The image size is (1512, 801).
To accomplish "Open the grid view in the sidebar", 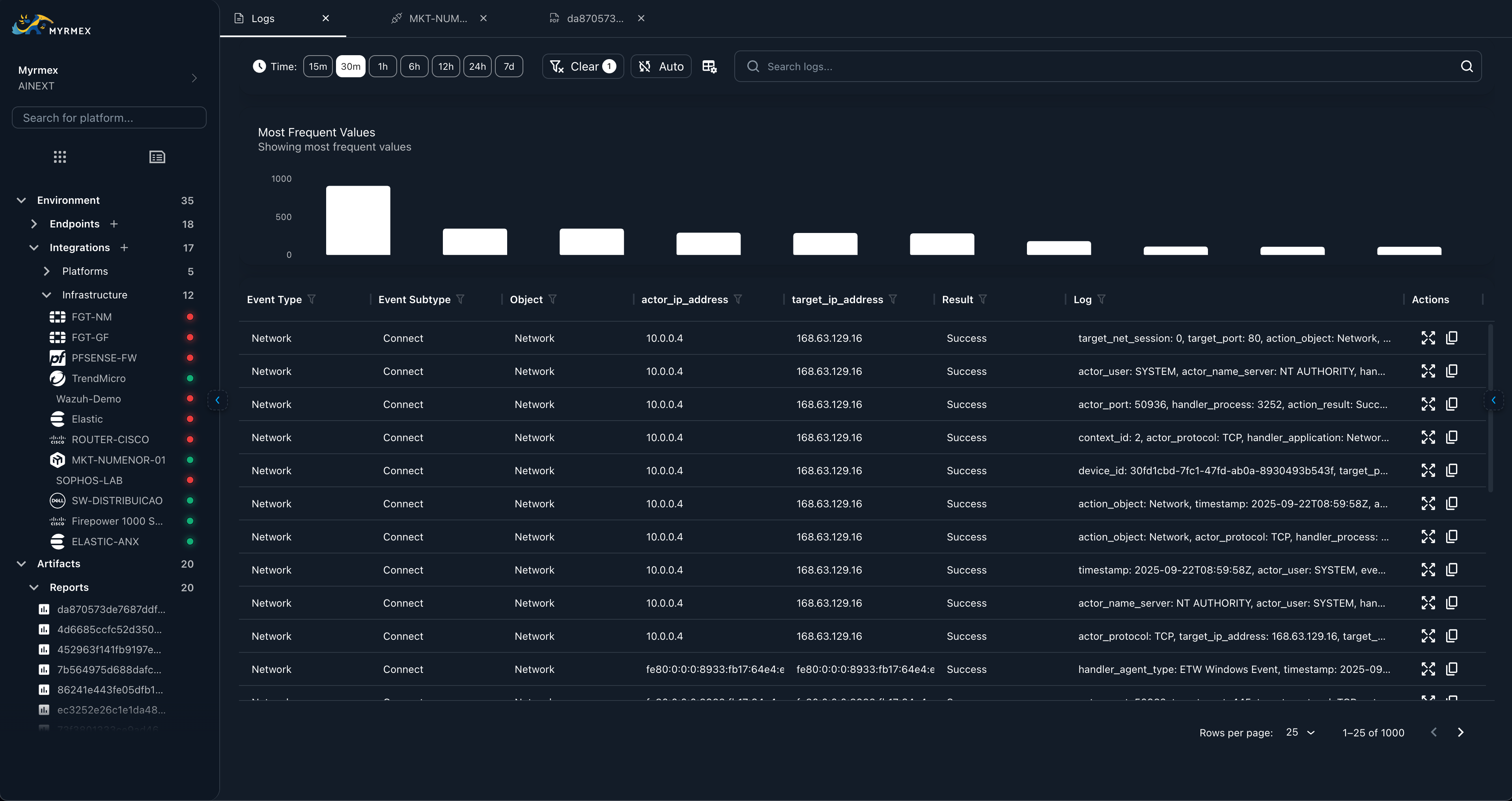I will (60, 156).
